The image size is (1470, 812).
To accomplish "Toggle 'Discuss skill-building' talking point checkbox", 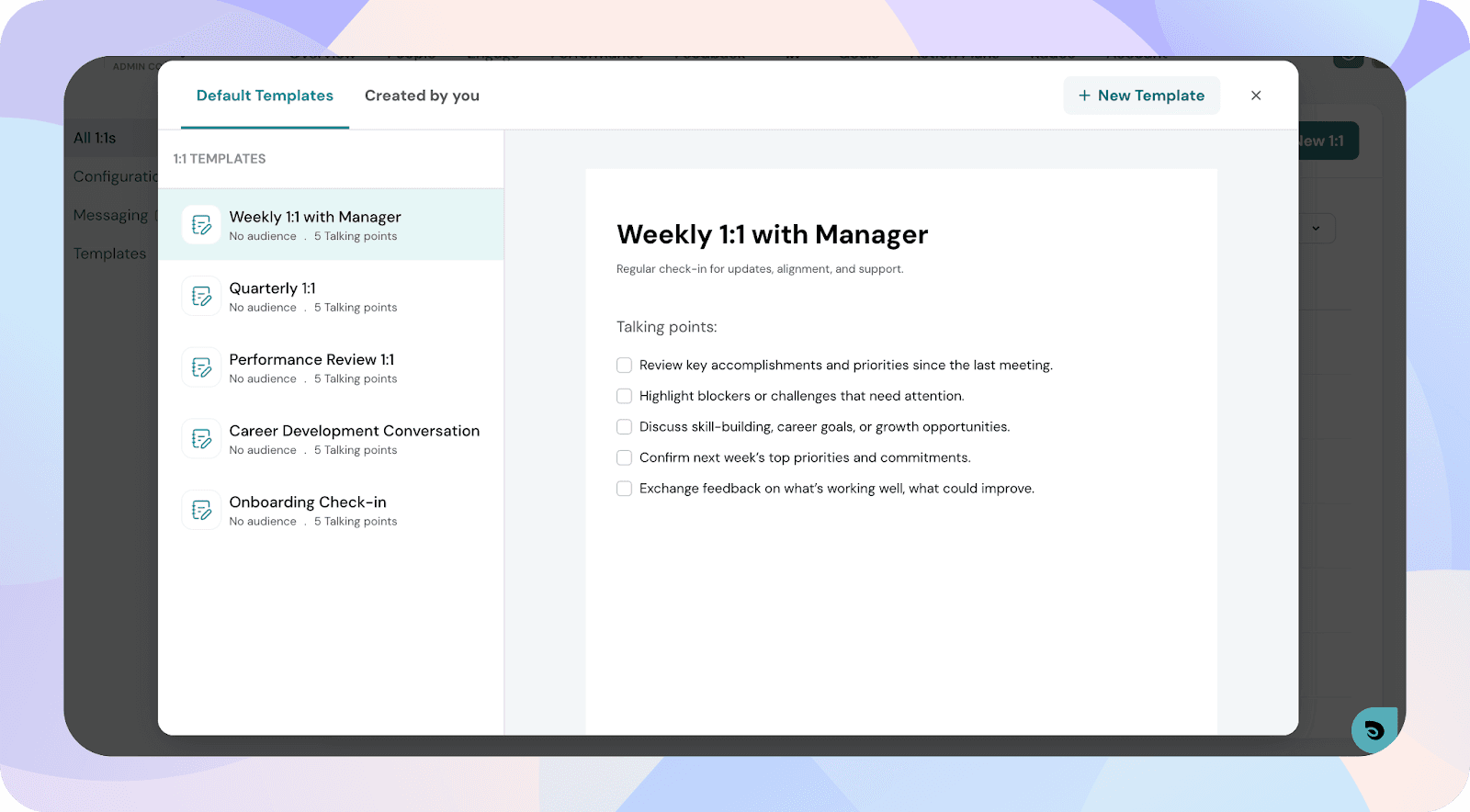I will 624,427.
